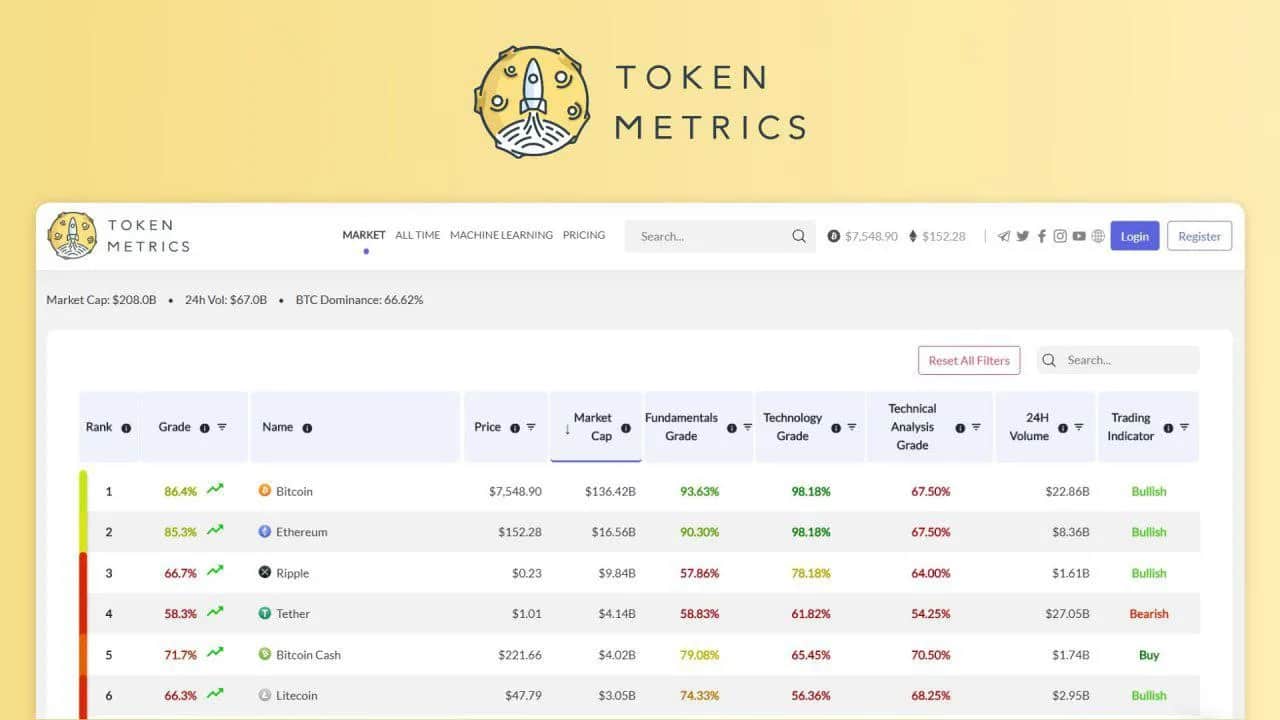1280x720 pixels.
Task: Click the info icon next to Technology Grade
Action: pyautogui.click(x=836, y=428)
